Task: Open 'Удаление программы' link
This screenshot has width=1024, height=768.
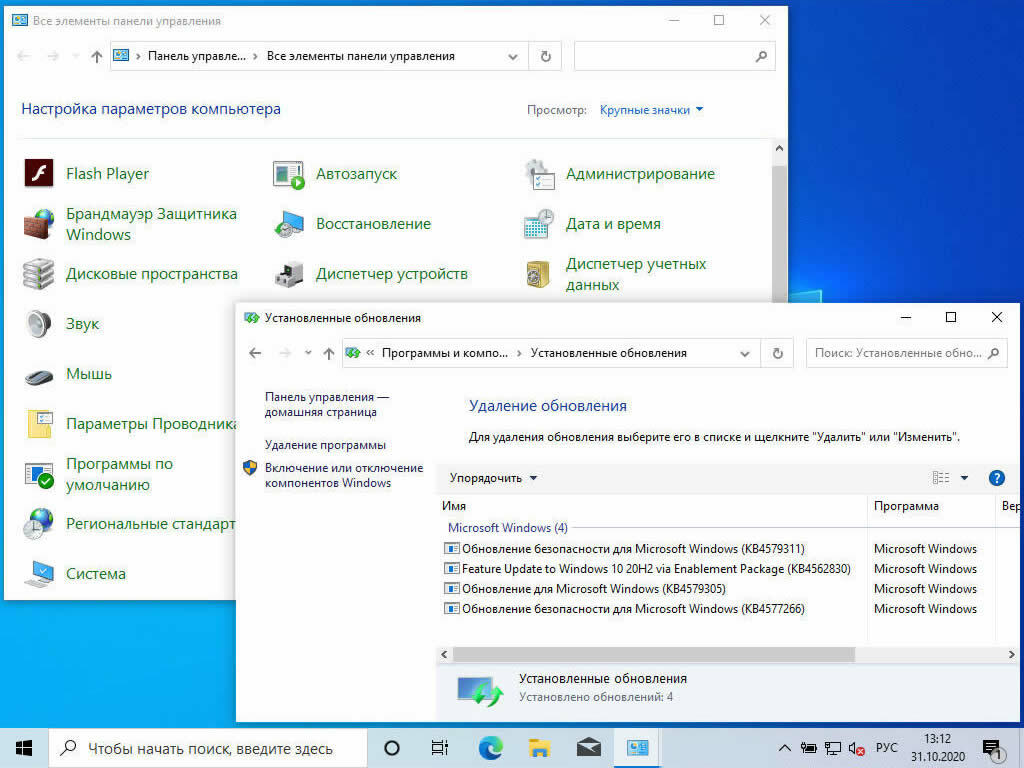Action: pos(325,445)
